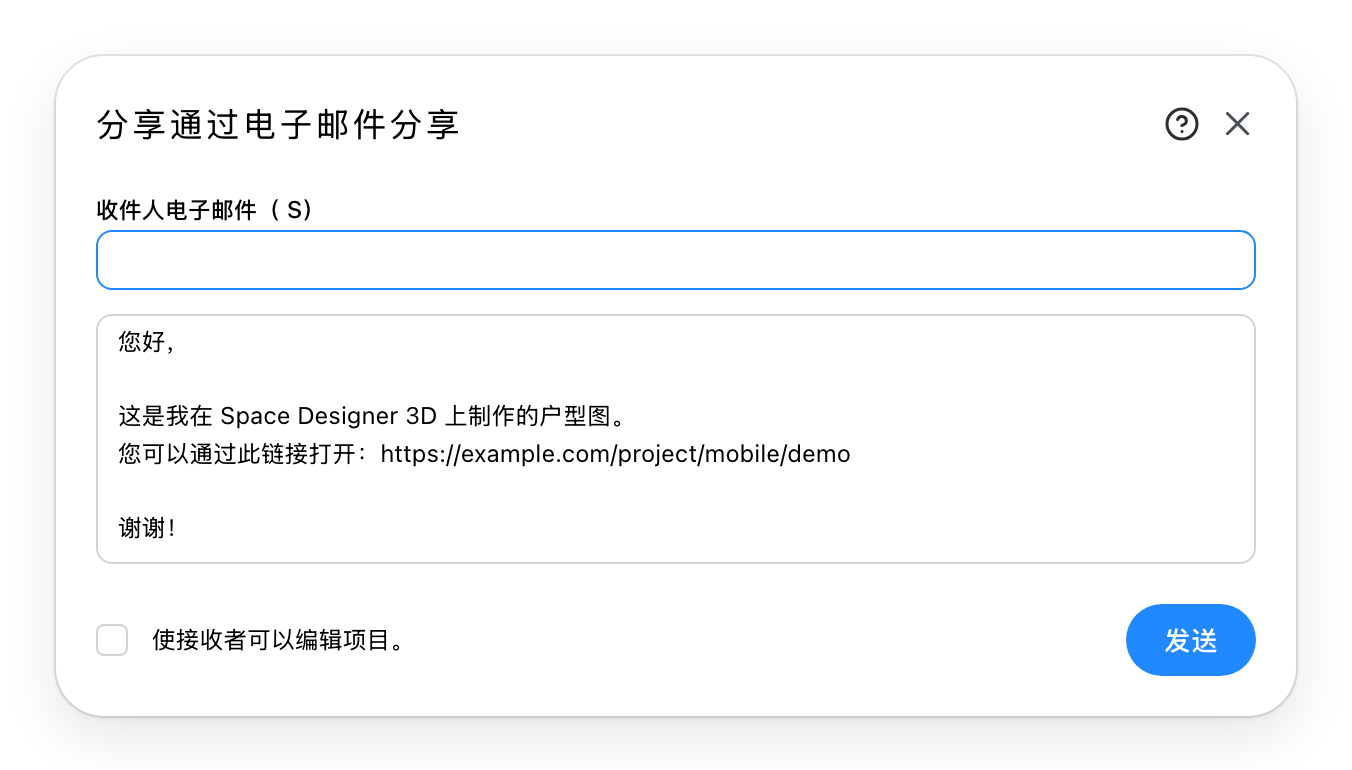Close the email share dialog
The image size is (1352, 770).
point(1238,124)
